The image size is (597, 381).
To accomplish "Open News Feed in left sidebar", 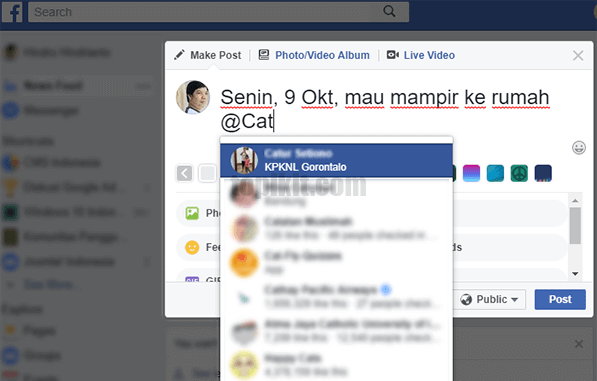I will coord(53,86).
